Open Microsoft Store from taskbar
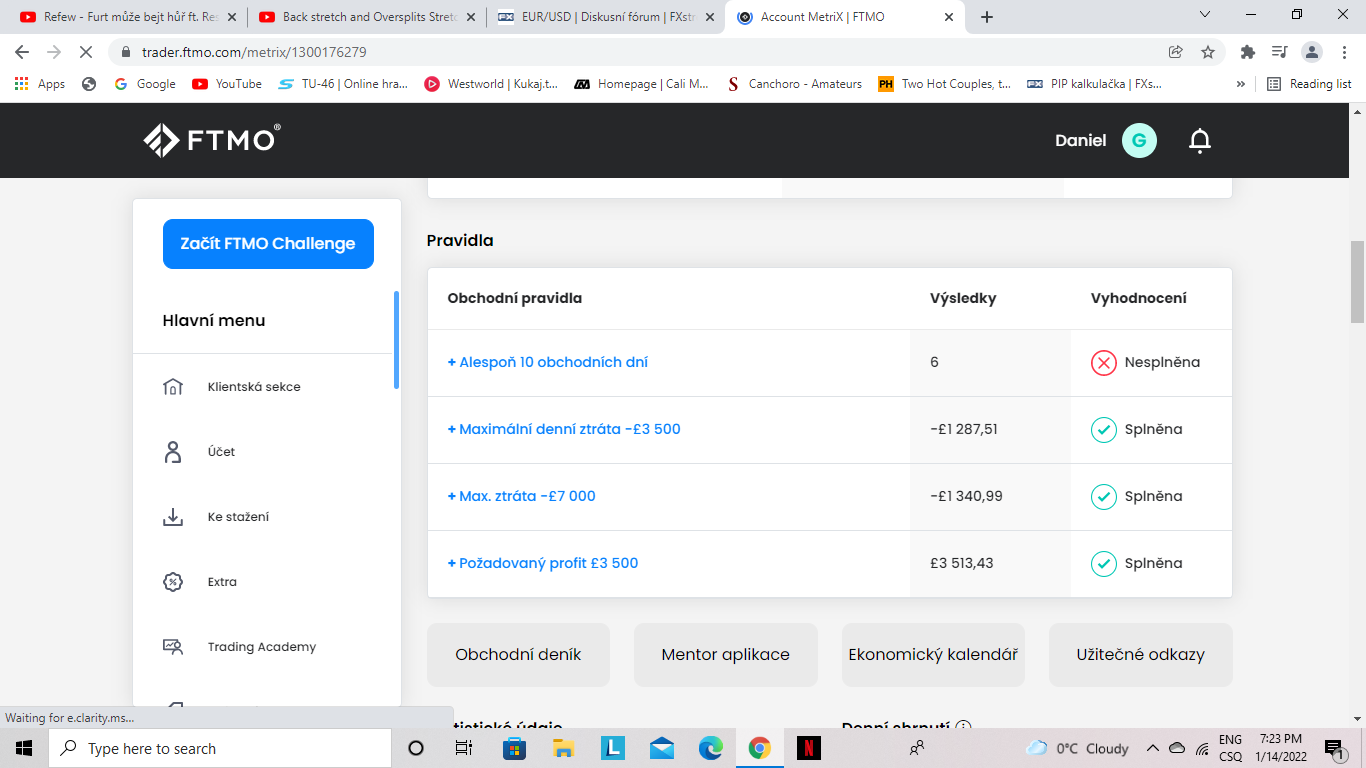 point(514,748)
